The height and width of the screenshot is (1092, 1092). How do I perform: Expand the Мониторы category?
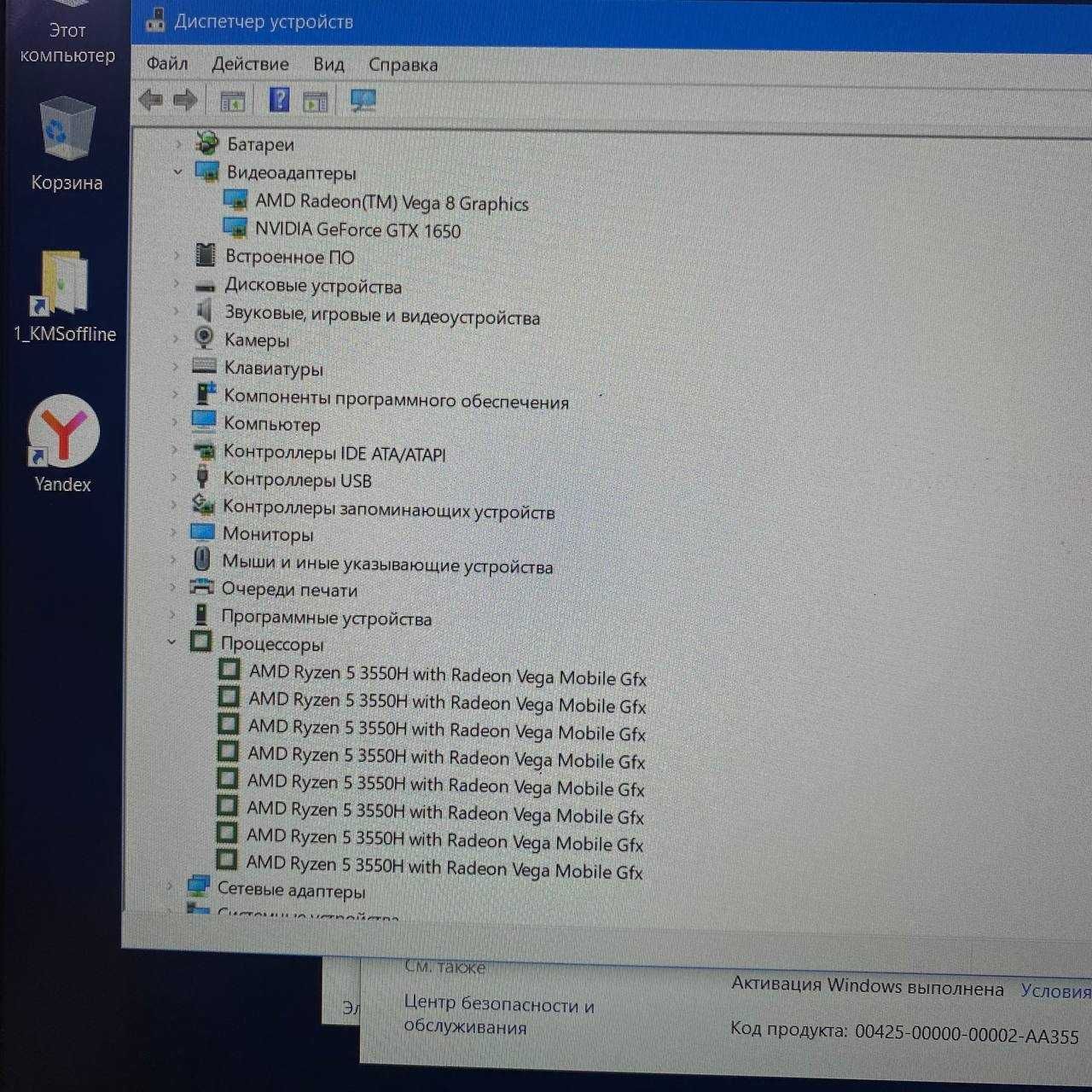pos(173,532)
